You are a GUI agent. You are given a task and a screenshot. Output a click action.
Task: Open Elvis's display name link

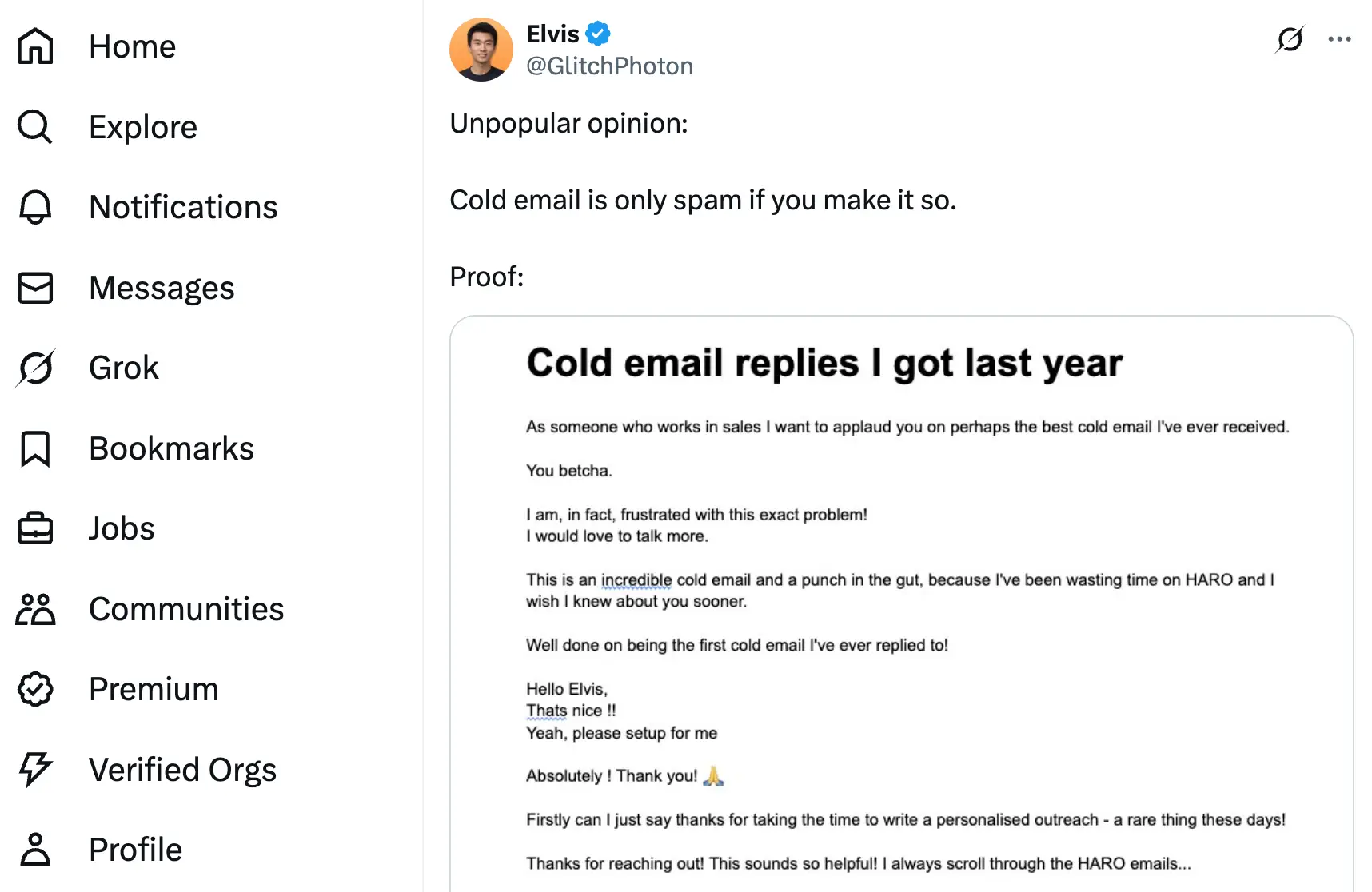pyautogui.click(x=552, y=34)
